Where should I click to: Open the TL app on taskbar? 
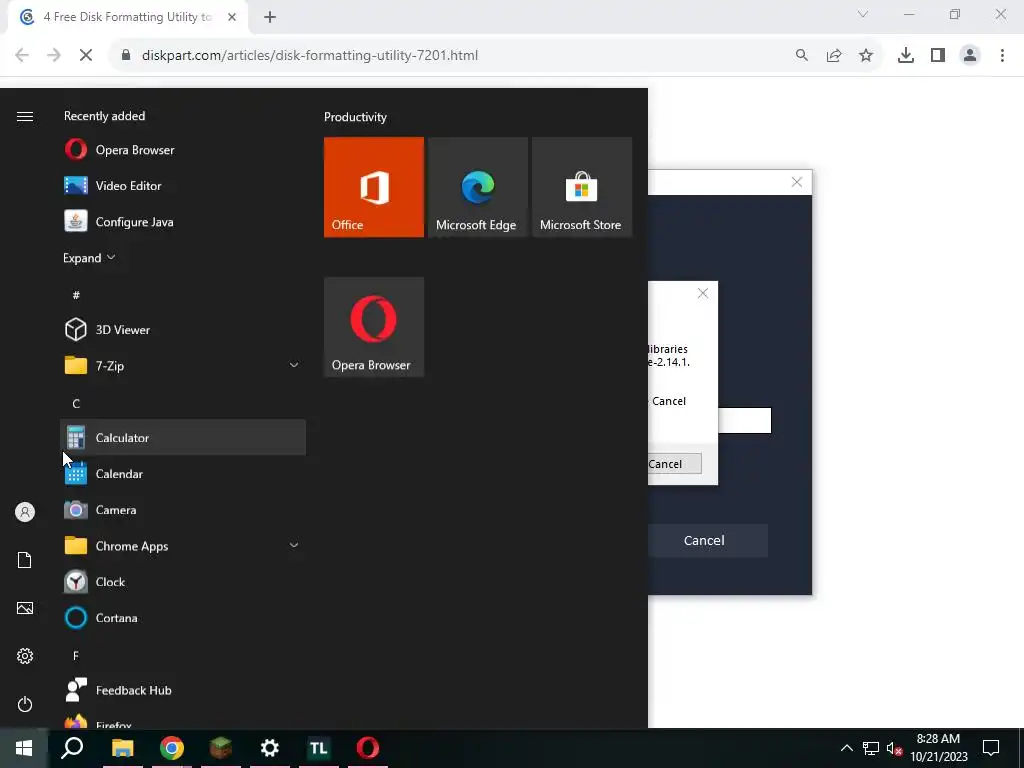tap(319, 748)
